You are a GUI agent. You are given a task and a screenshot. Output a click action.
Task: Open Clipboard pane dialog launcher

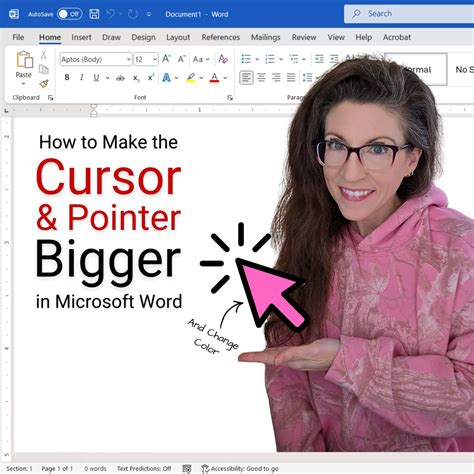click(51, 98)
